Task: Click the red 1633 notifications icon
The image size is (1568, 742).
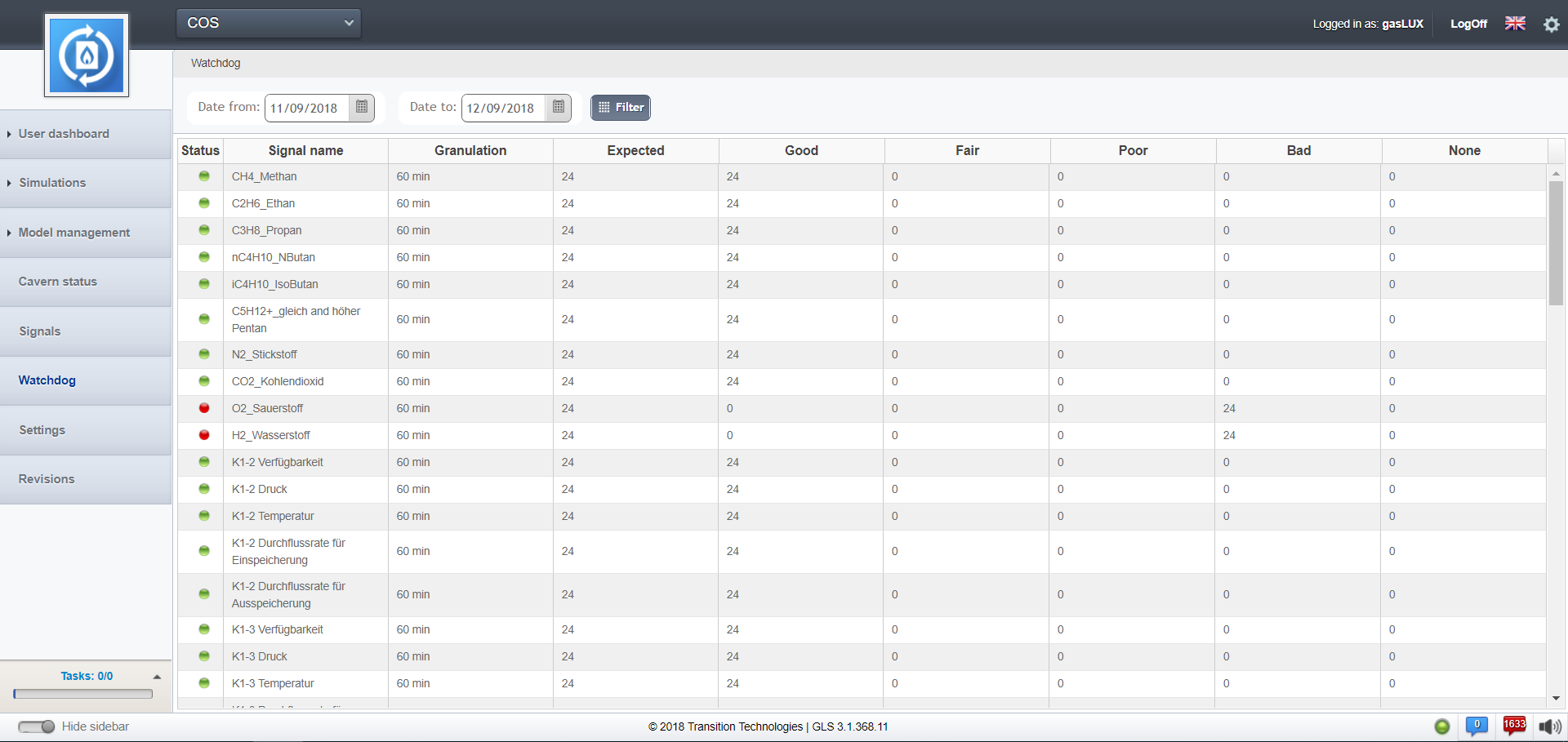Action: tap(1514, 726)
